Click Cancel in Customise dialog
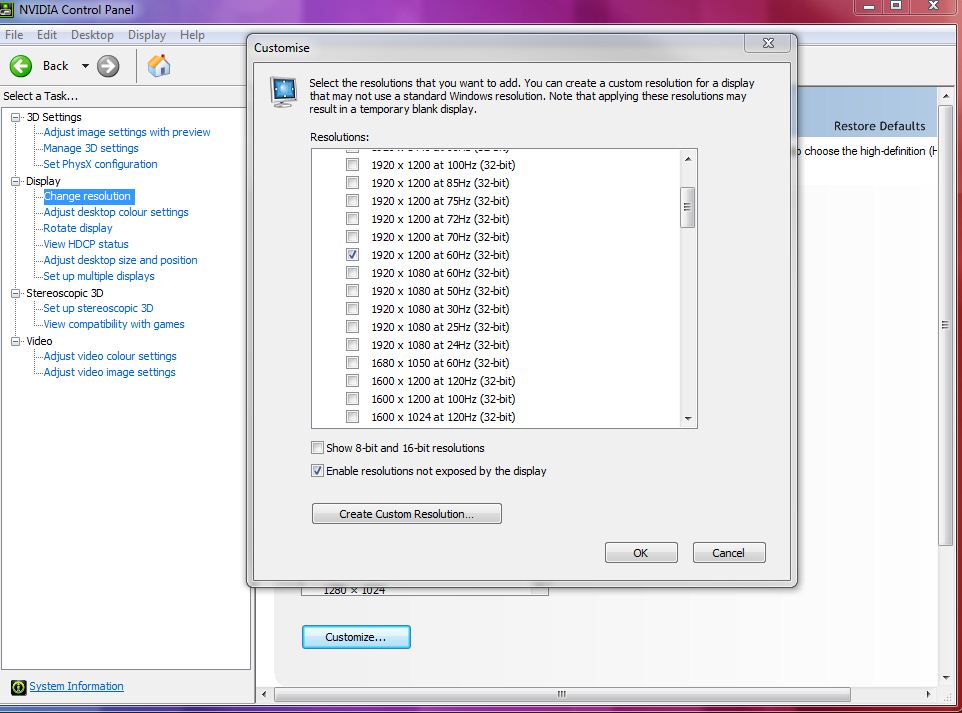Screen dimensions: 962x713 click(x=729, y=553)
